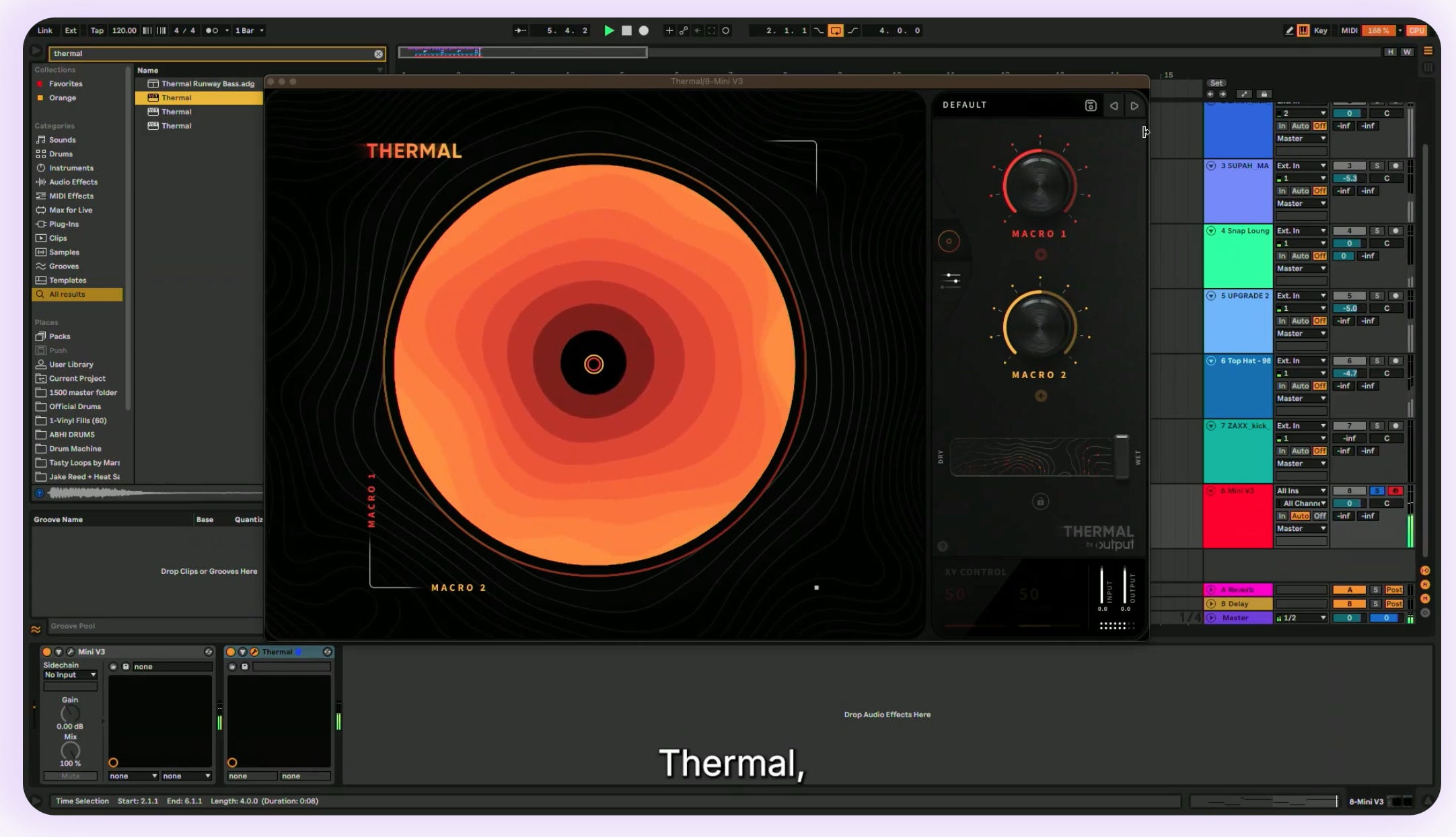This screenshot has width=1456, height=837.
Task: Toggle the mixer I-O section button
Action: pyautogui.click(x=1425, y=571)
